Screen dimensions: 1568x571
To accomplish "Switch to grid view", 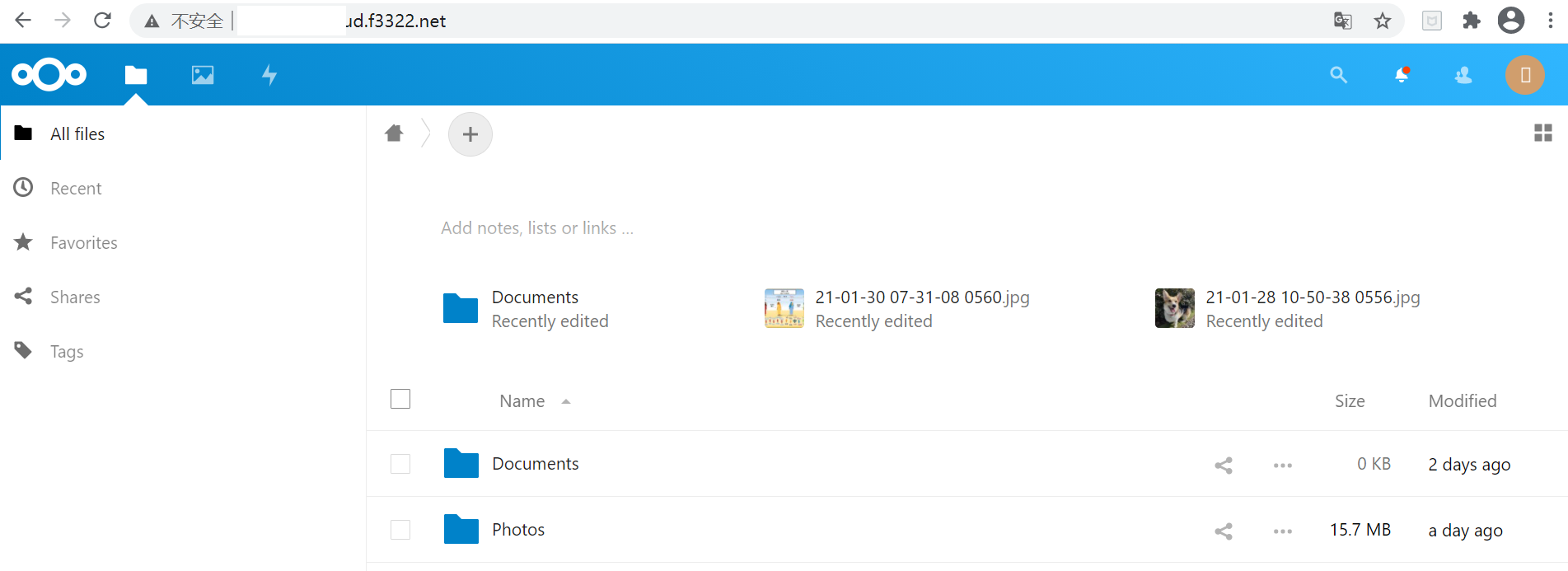I will click(1542, 133).
